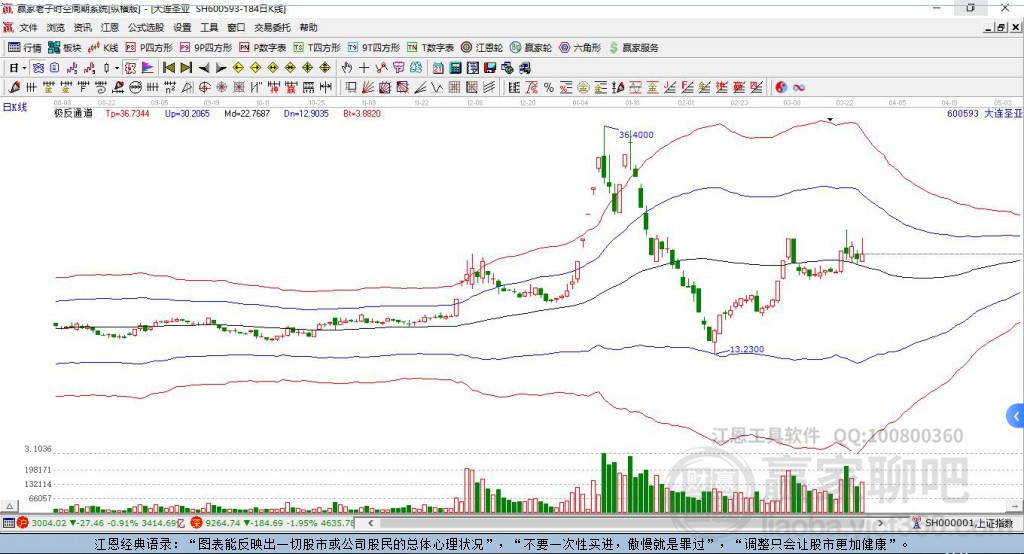Expand the blue side panel chevron
Viewport: 1024px width, 554px height.
coord(1016,416)
